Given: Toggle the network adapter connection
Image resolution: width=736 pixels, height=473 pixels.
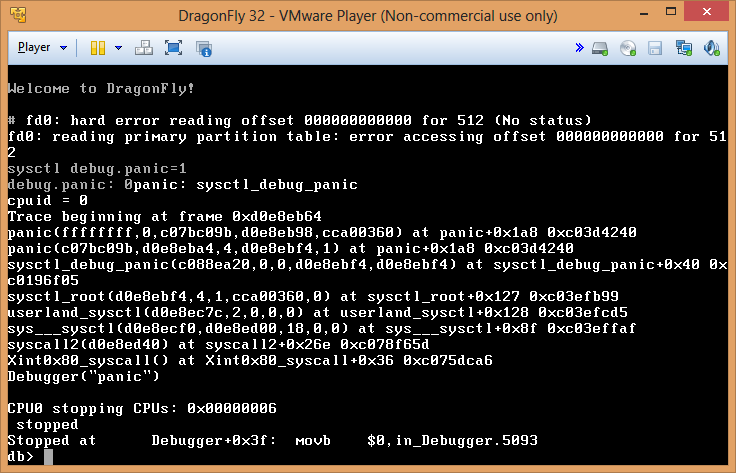Looking at the screenshot, I should [x=684, y=48].
